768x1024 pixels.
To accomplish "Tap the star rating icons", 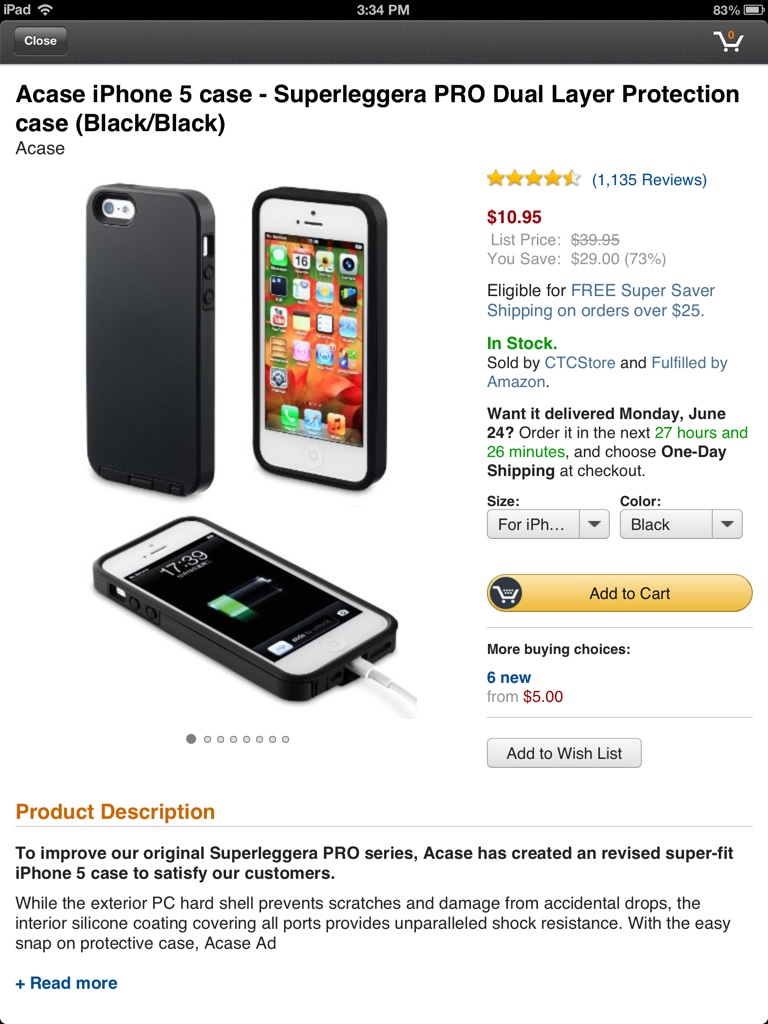I will [x=534, y=178].
